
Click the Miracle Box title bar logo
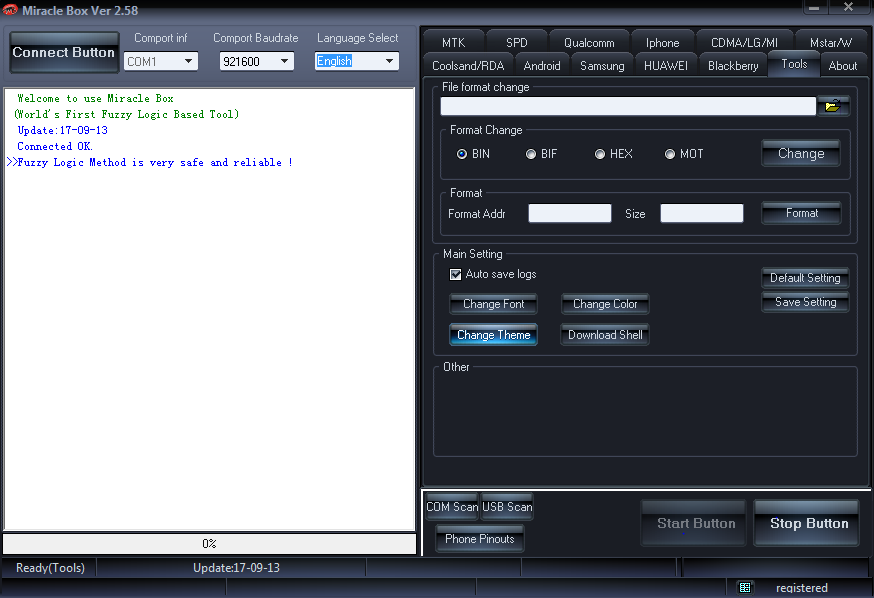click(10, 9)
